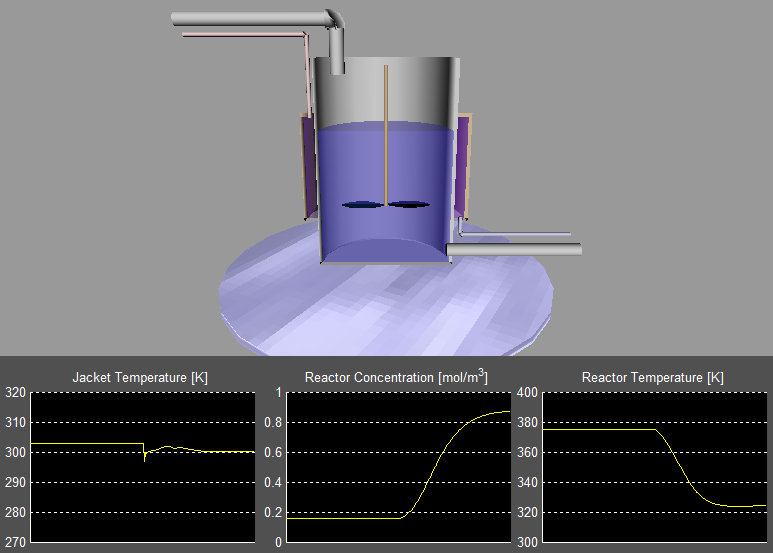
Task: Select the Reactor Temperature chart area
Action: coord(655,467)
